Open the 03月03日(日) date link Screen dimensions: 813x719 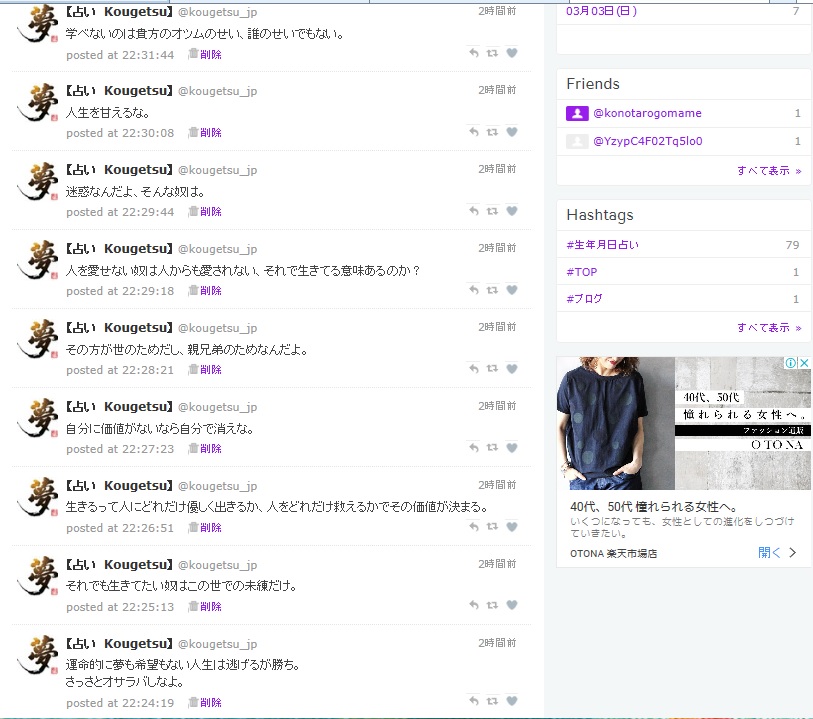[x=601, y=11]
